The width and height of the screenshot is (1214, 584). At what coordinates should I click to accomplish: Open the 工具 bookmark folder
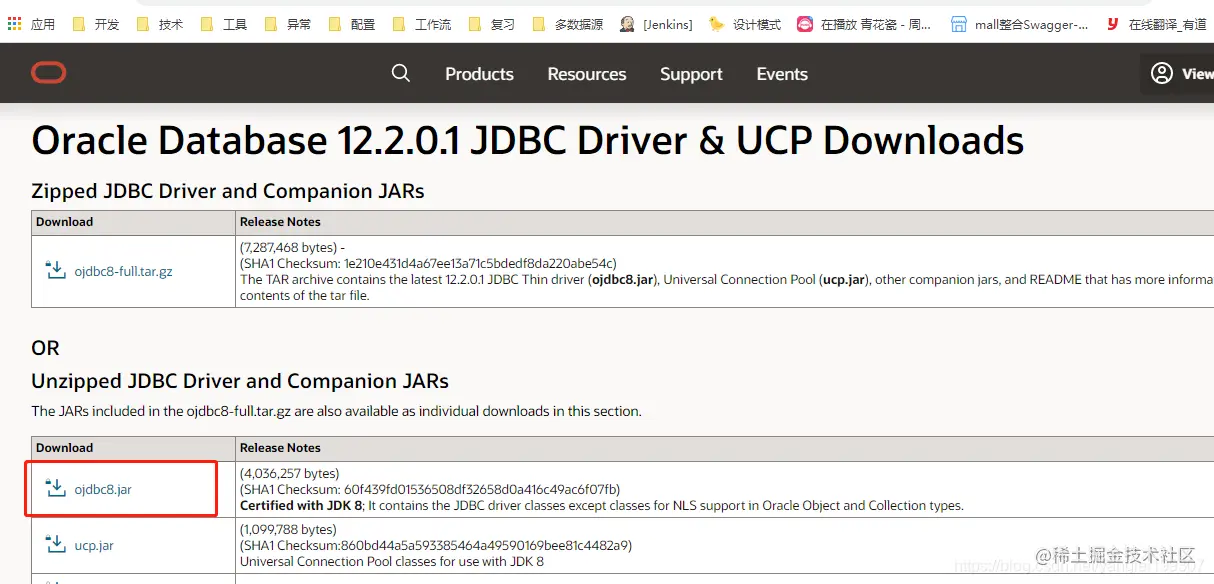225,24
